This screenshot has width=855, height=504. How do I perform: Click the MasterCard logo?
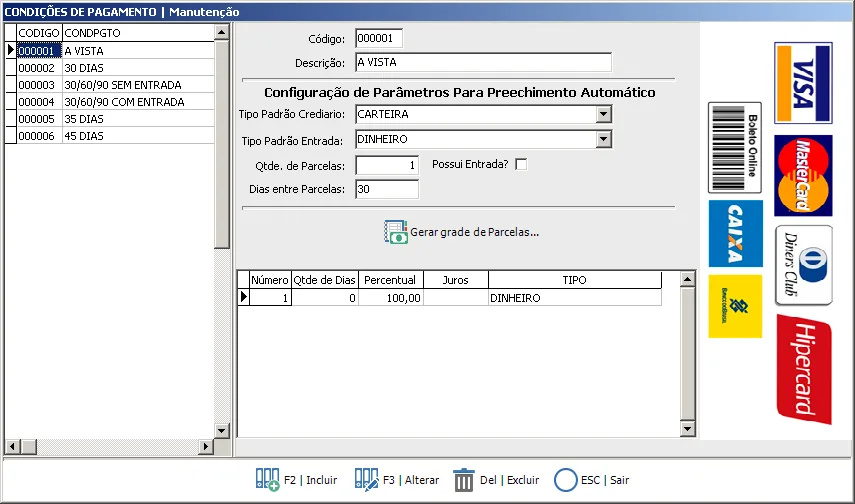click(x=803, y=176)
